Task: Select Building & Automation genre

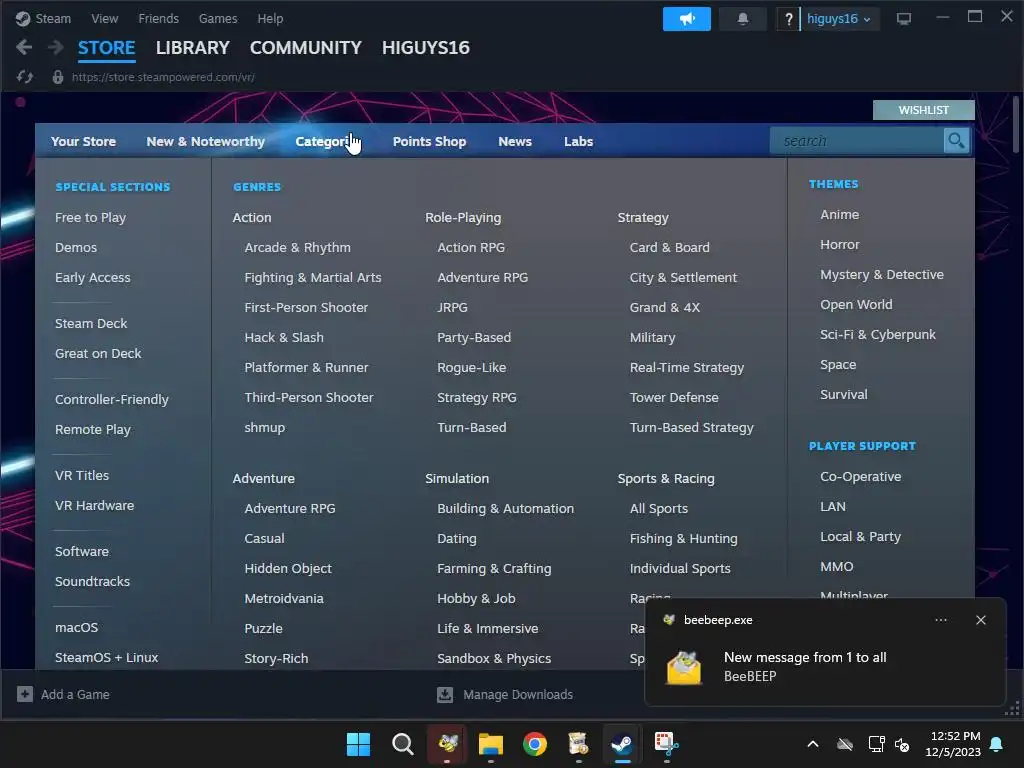Action: [x=505, y=508]
